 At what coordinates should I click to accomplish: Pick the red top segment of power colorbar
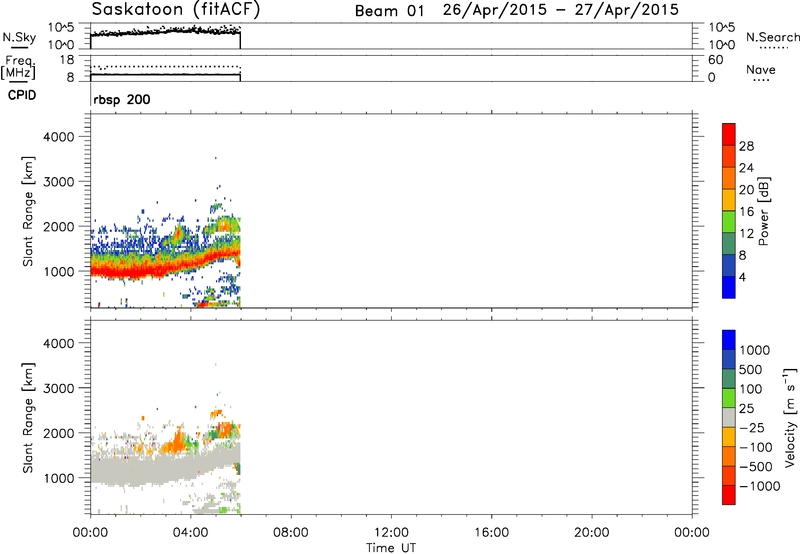[729, 135]
